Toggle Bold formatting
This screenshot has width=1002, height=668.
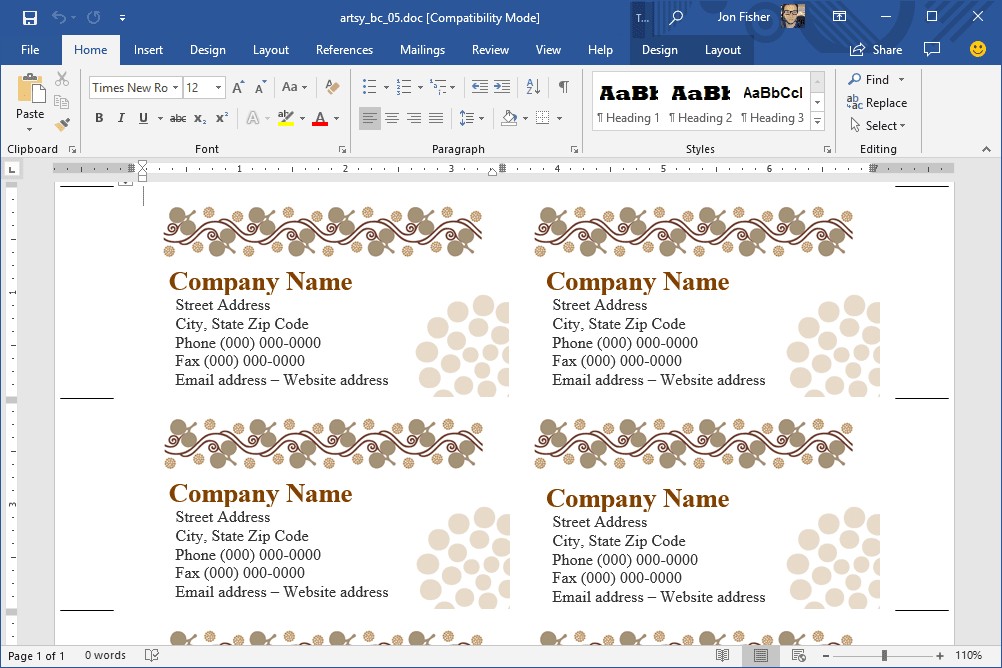[99, 118]
